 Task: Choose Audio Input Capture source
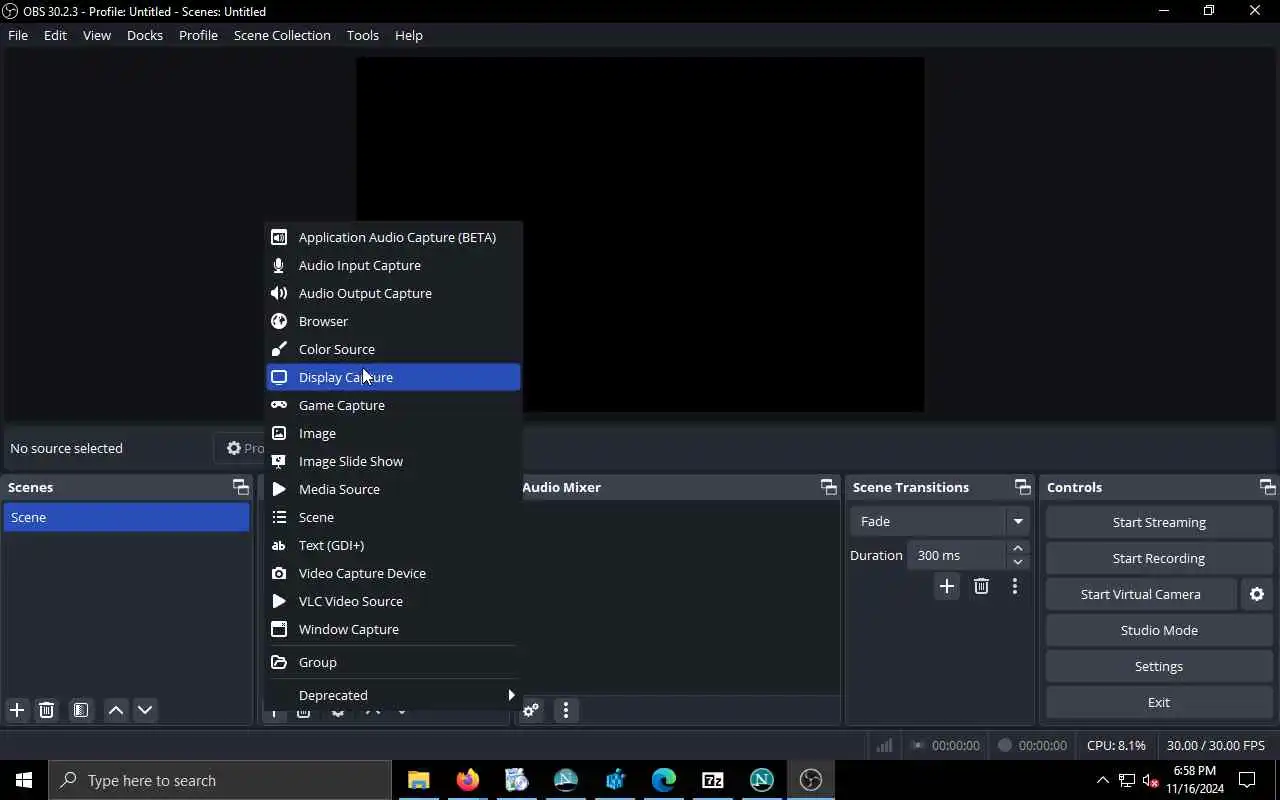tap(393, 265)
